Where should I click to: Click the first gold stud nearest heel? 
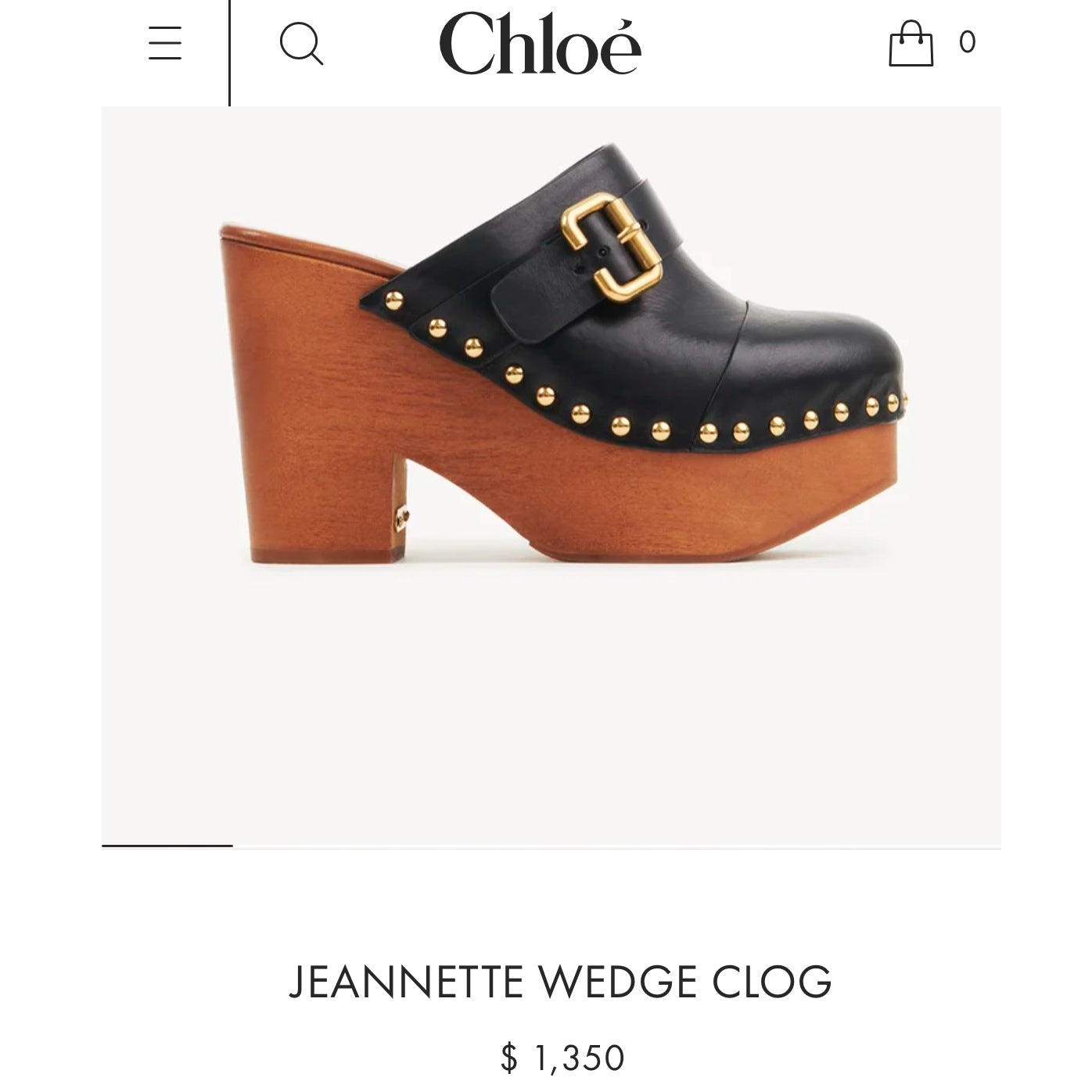point(395,299)
